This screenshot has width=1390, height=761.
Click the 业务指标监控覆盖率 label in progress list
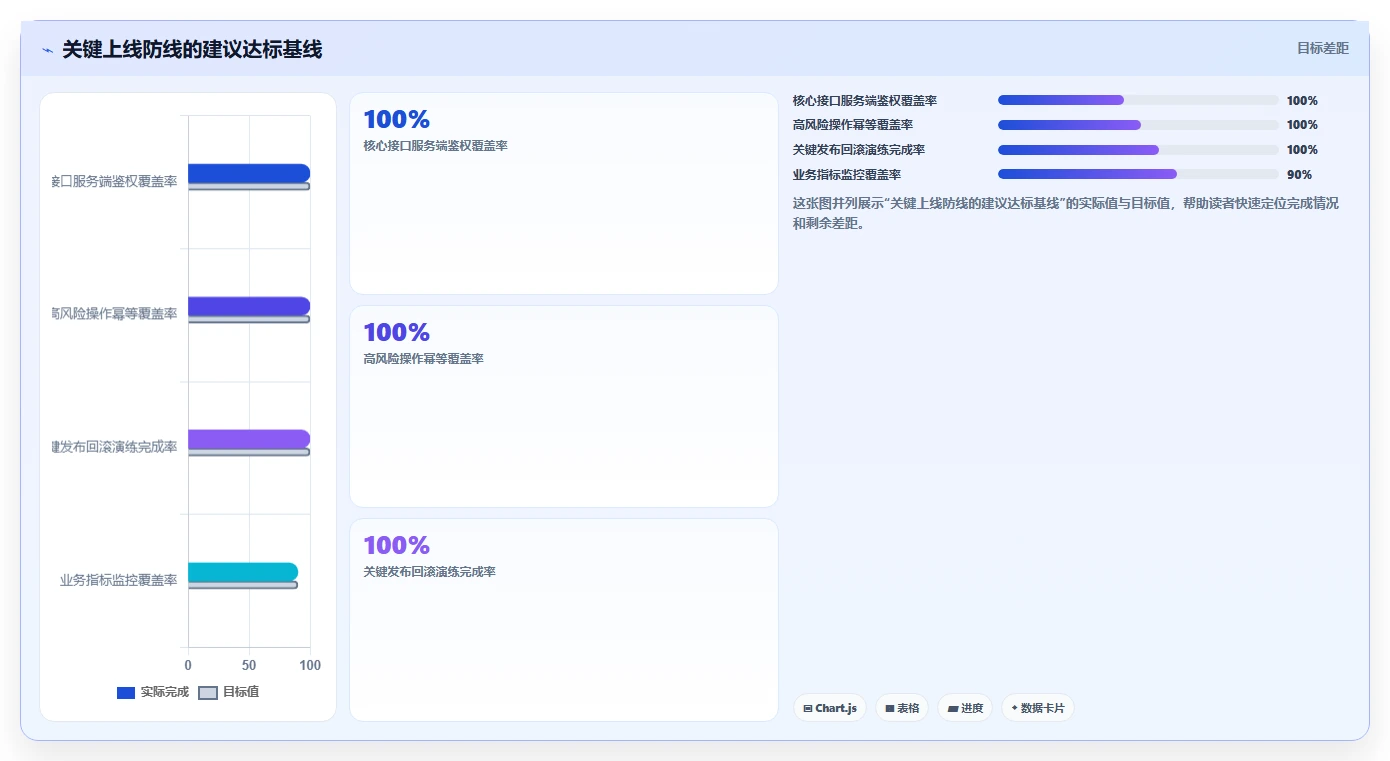[847, 175]
